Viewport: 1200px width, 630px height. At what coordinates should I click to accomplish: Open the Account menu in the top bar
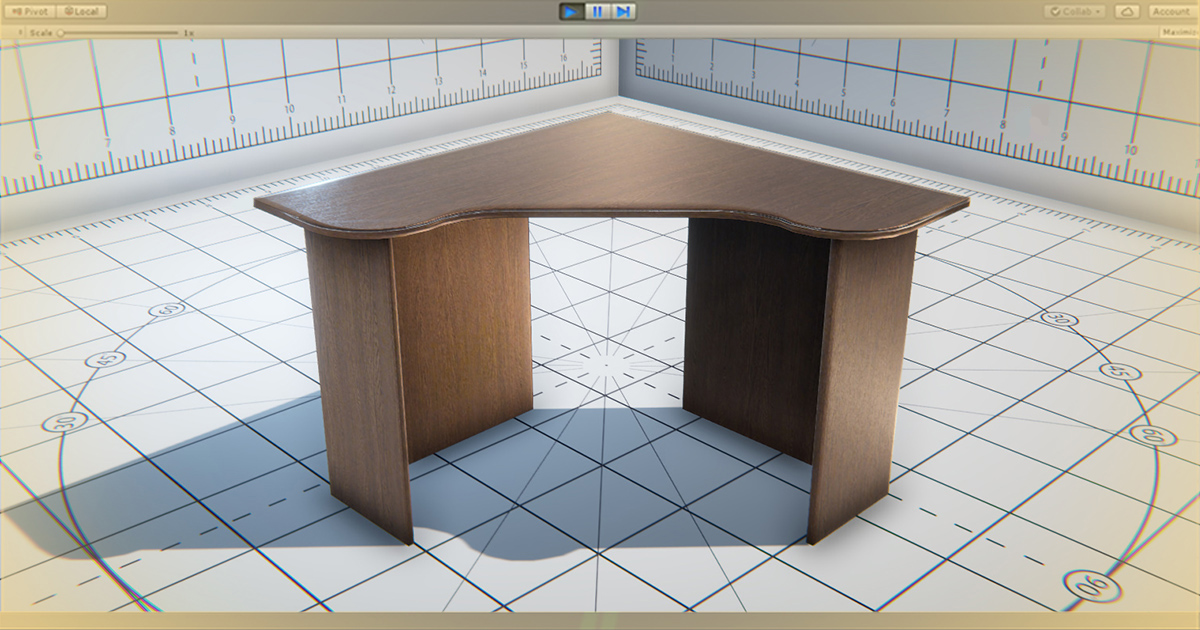click(x=1170, y=12)
